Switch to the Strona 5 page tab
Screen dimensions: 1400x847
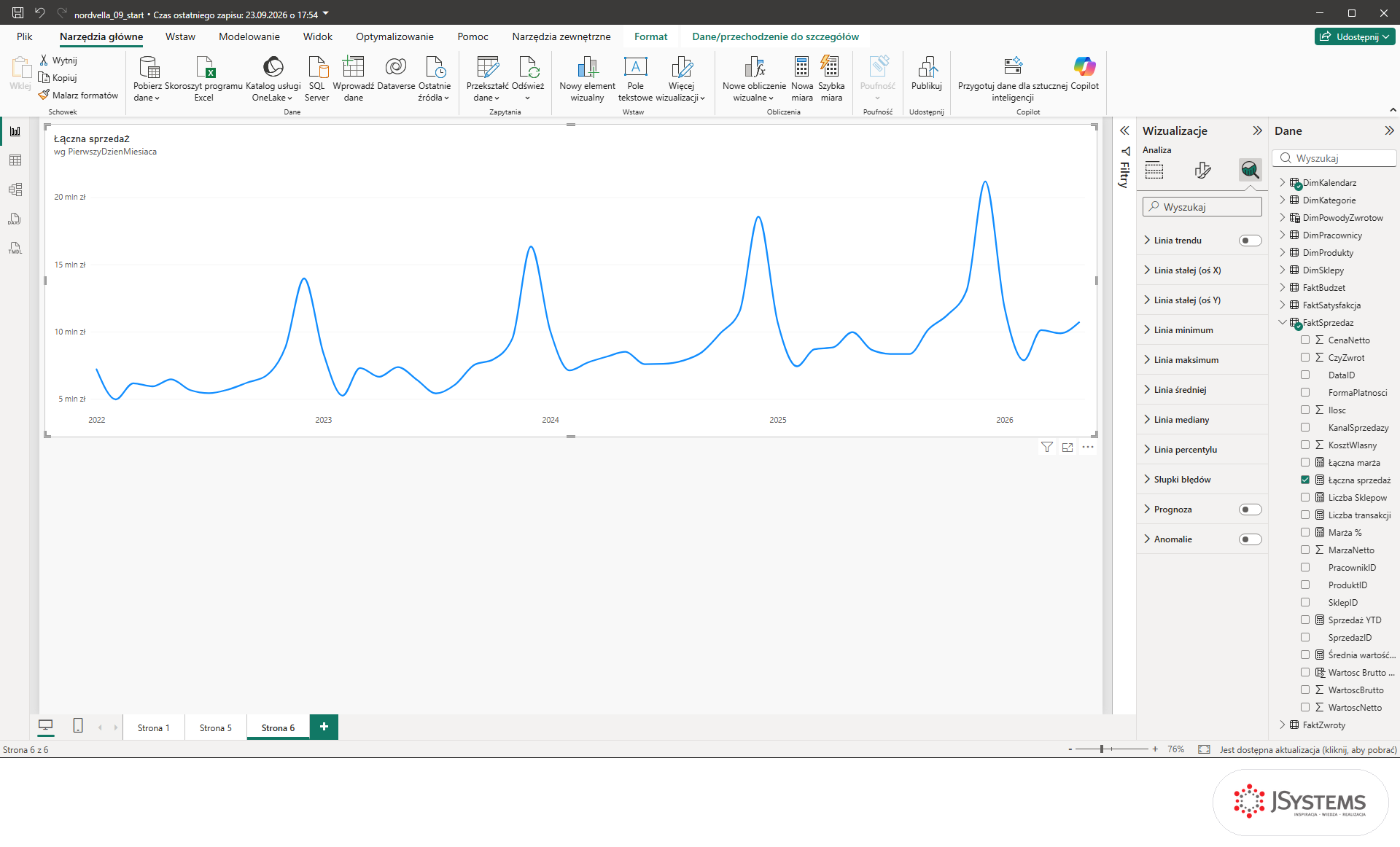coord(215,727)
